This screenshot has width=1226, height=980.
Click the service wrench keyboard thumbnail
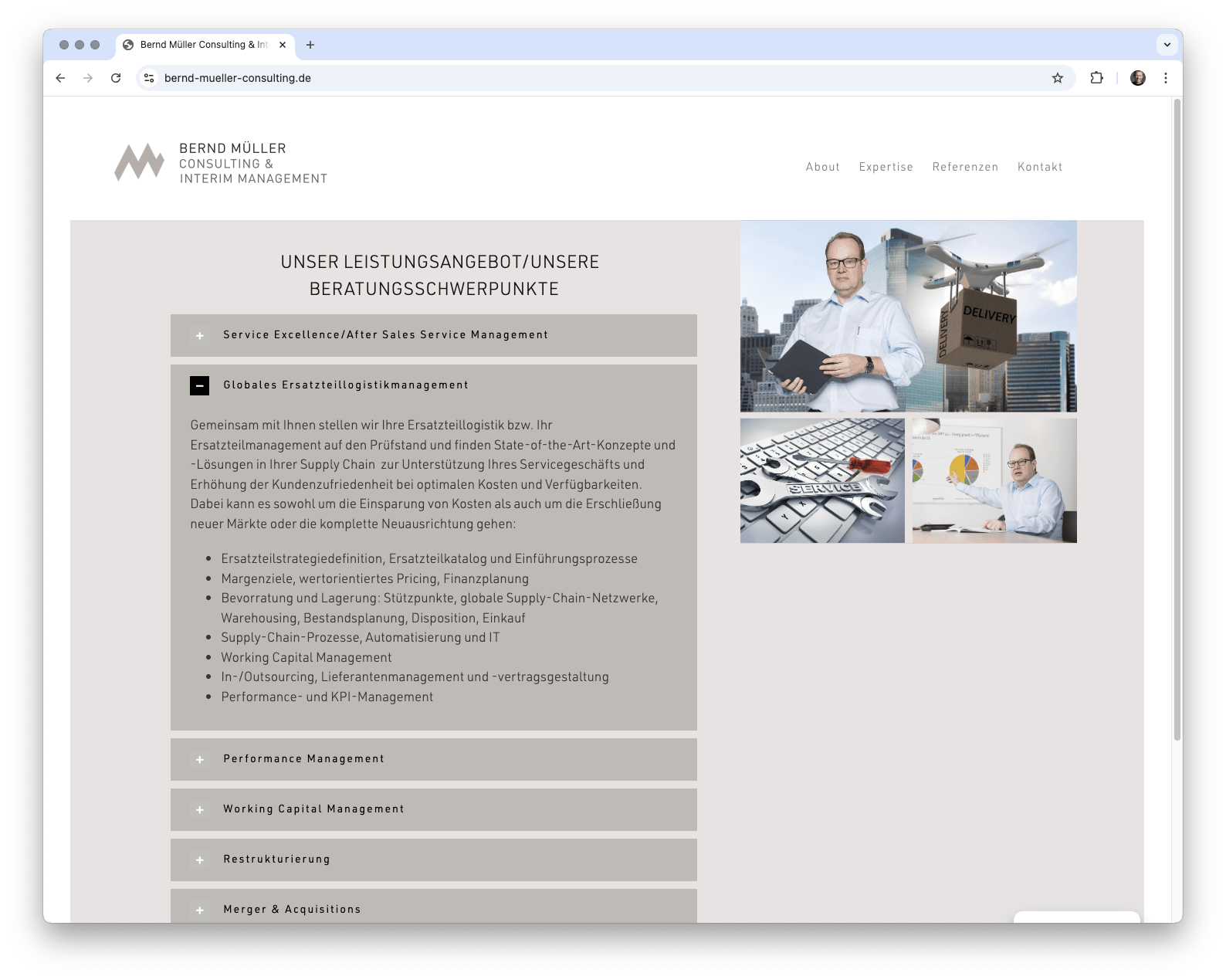click(822, 480)
